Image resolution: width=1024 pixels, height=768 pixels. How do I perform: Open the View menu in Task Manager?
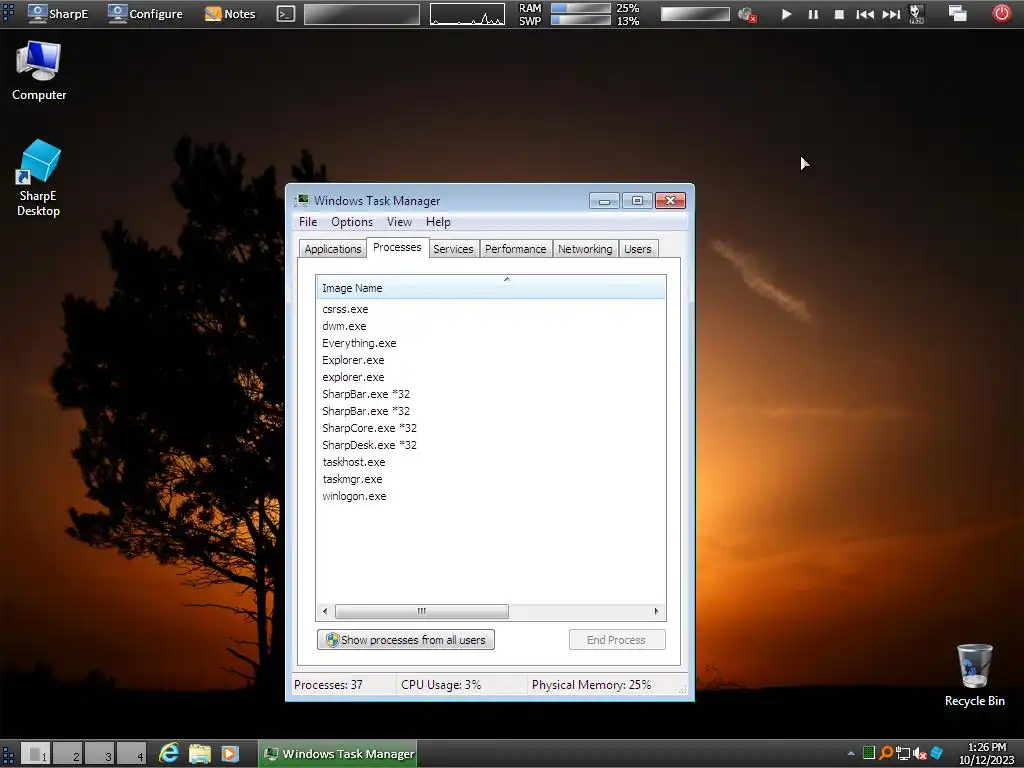pyautogui.click(x=399, y=222)
